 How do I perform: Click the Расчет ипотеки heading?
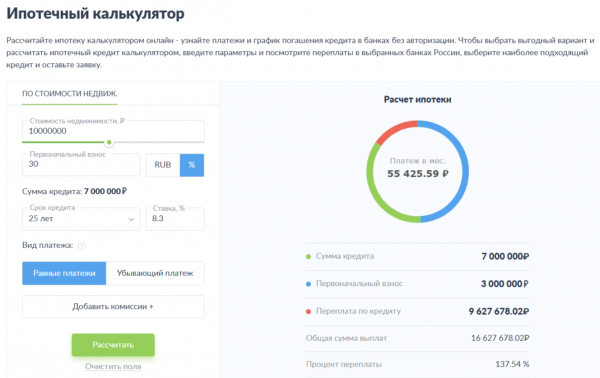(417, 99)
